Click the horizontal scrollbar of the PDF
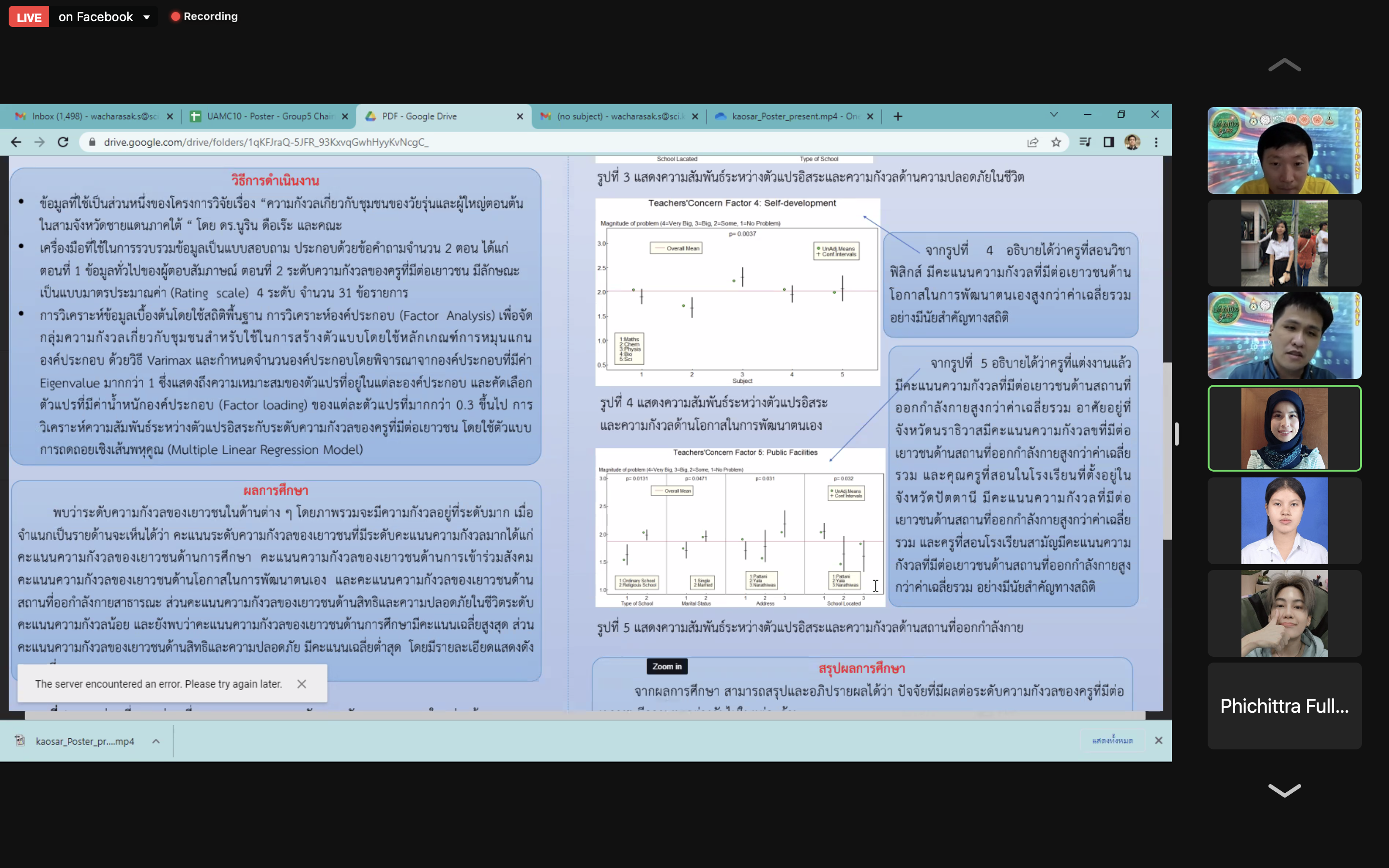Viewport: 1389px width, 868px height. click(585, 715)
